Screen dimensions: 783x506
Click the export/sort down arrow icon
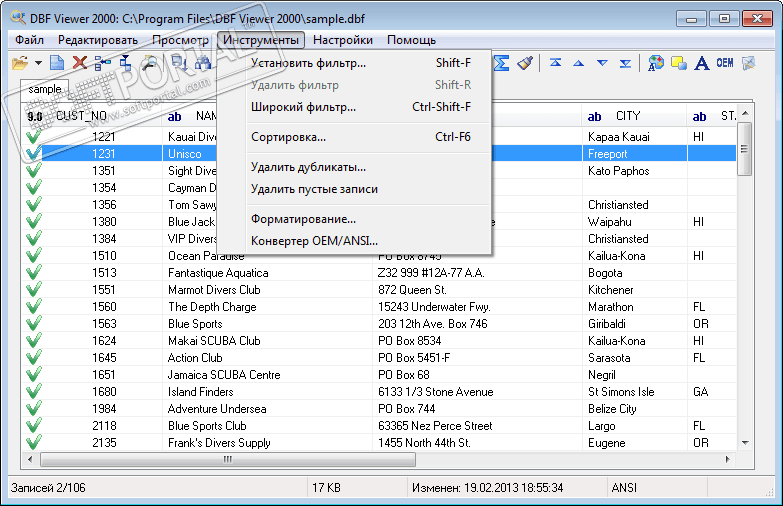[x=179, y=63]
